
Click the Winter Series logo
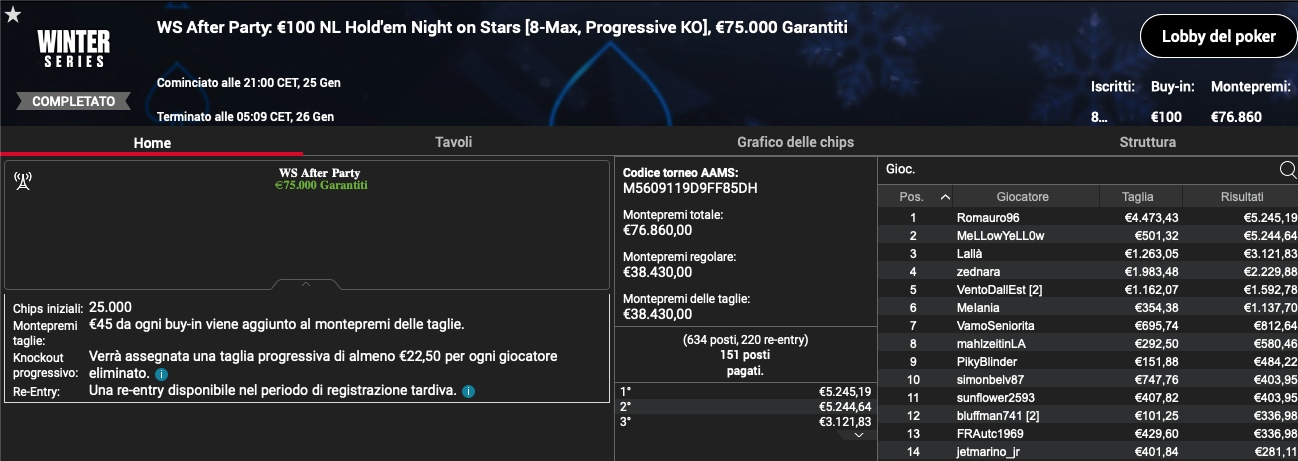point(73,47)
